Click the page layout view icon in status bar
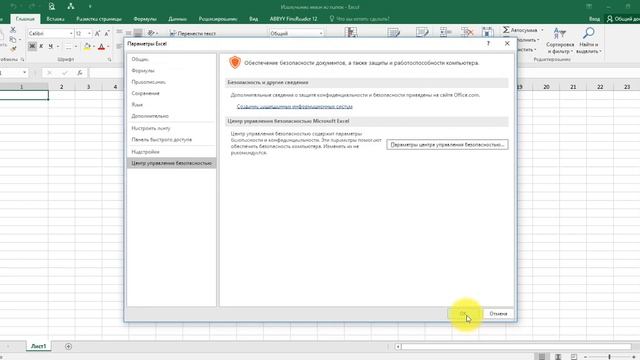Image resolution: width=640 pixels, height=360 pixels. 558,357
